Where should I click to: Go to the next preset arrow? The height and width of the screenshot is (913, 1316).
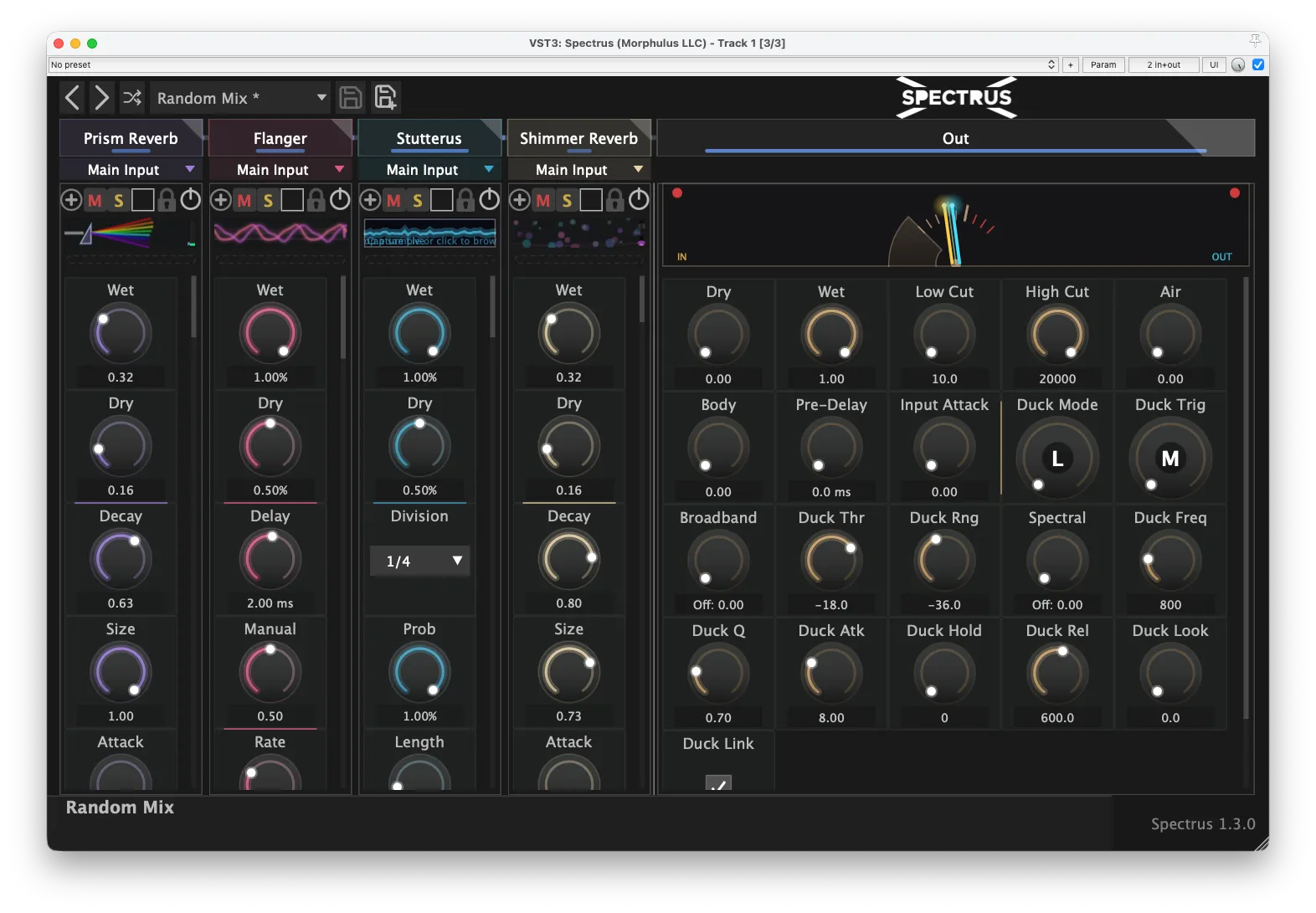click(101, 98)
